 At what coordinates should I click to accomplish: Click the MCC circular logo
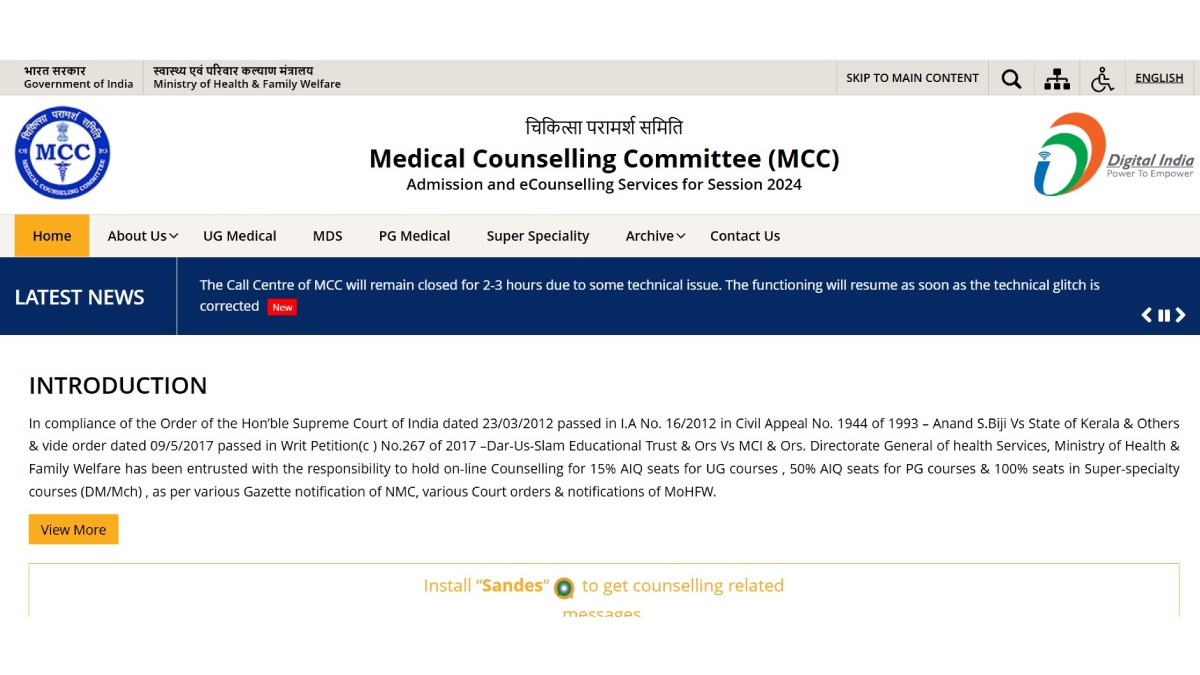tap(62, 153)
